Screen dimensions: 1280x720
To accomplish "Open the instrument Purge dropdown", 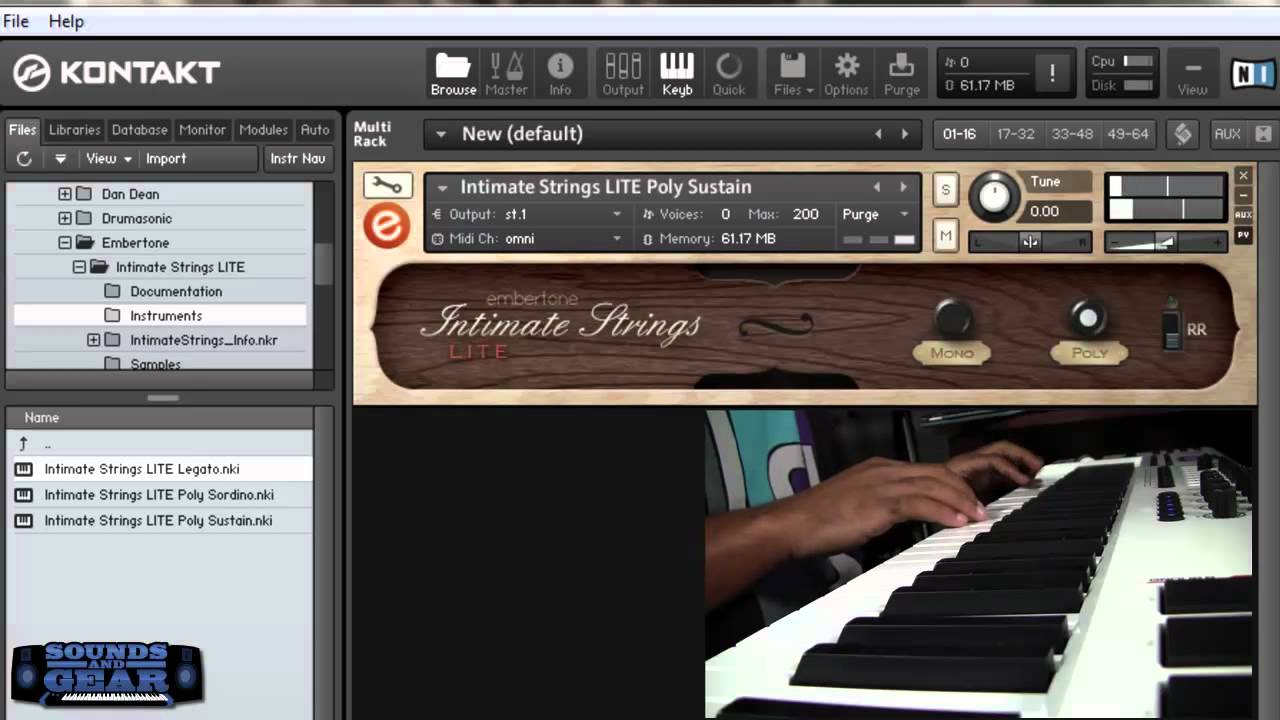I will coord(876,214).
